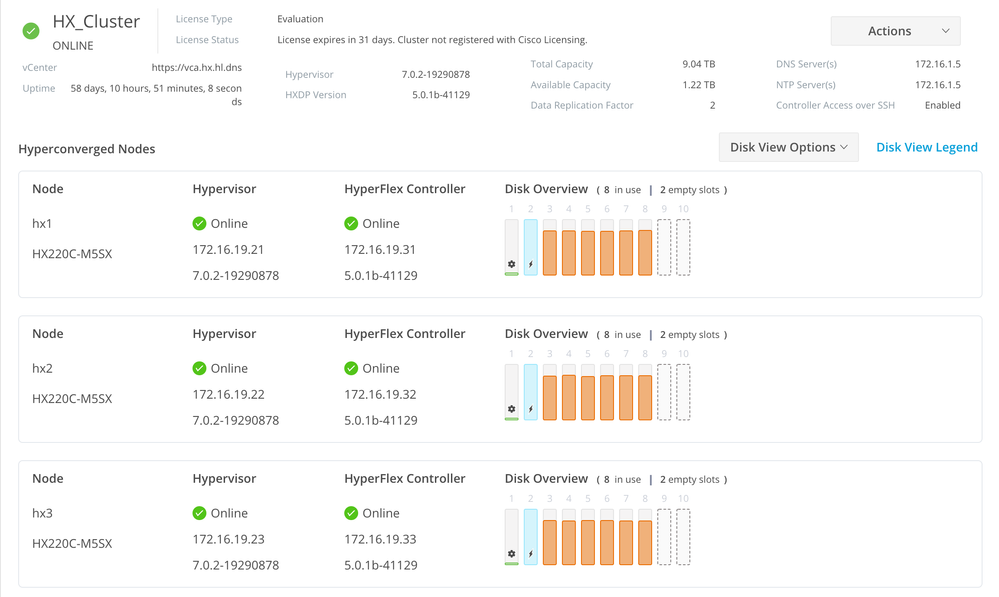This screenshot has width=999, height=597.
Task: Click hx2 controller IP 172.16.19.32
Action: [x=380, y=394]
